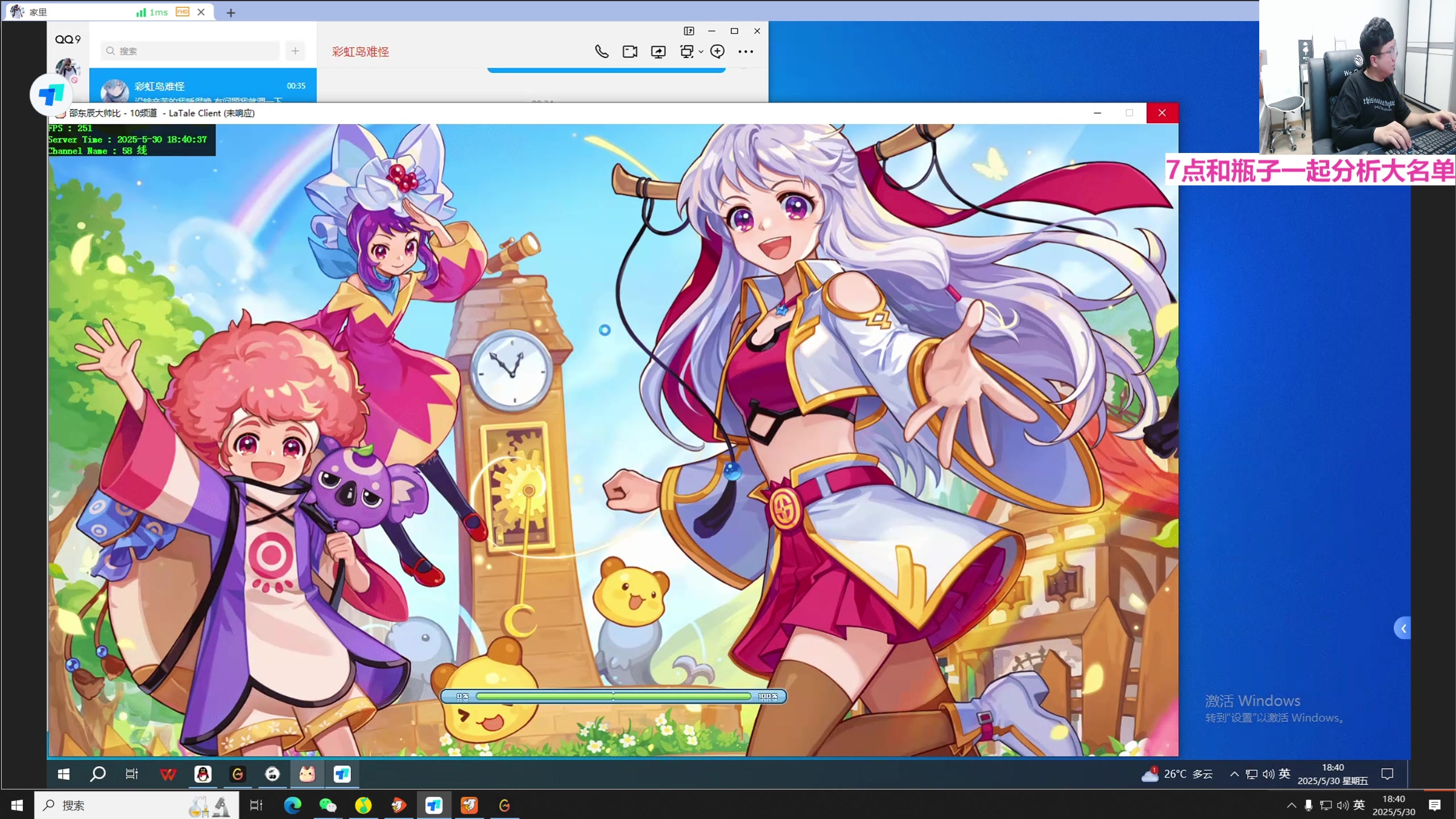Viewport: 1456px width, 819px height.
Task: Click the remote network tray icon
Action: (1252, 774)
